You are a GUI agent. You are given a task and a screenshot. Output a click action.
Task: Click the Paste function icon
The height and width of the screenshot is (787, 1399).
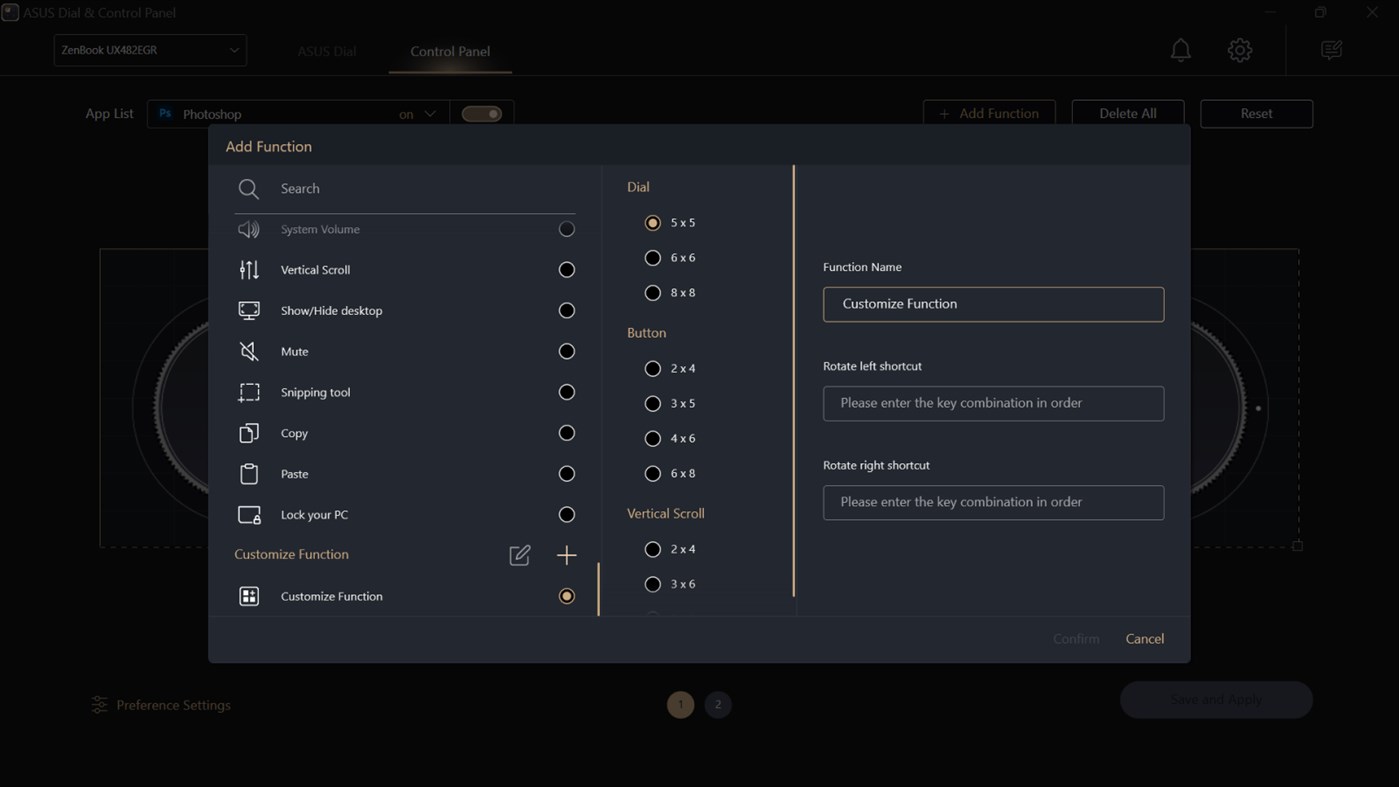click(x=248, y=473)
